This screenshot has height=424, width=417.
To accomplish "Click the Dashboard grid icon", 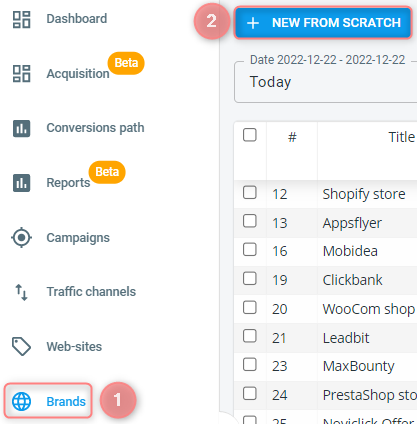I will point(22,19).
